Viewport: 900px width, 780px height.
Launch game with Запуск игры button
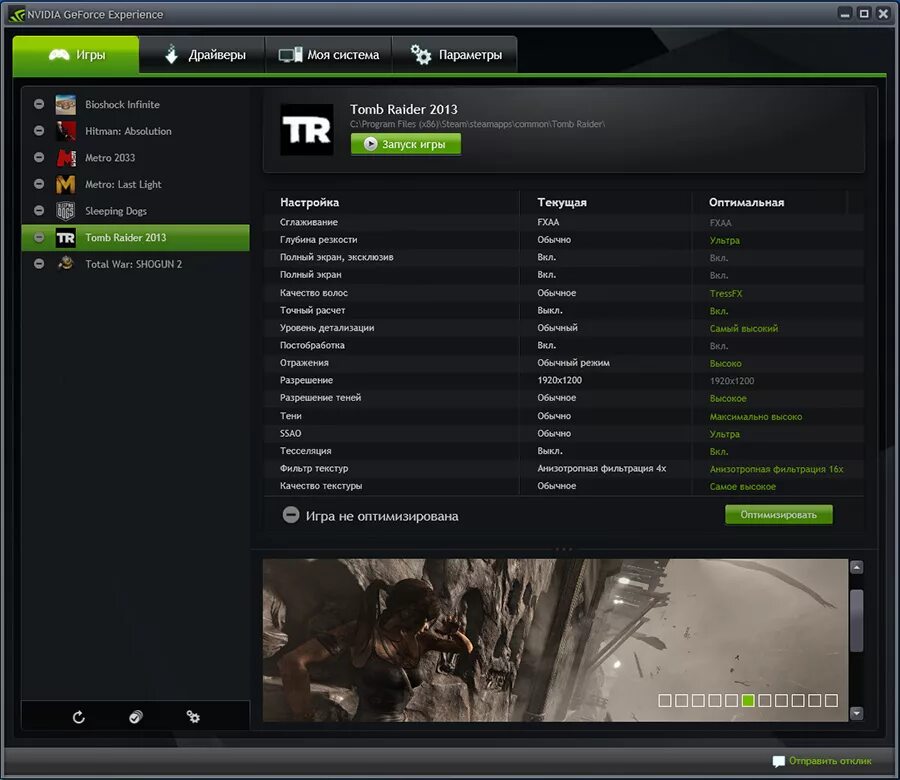[406, 144]
